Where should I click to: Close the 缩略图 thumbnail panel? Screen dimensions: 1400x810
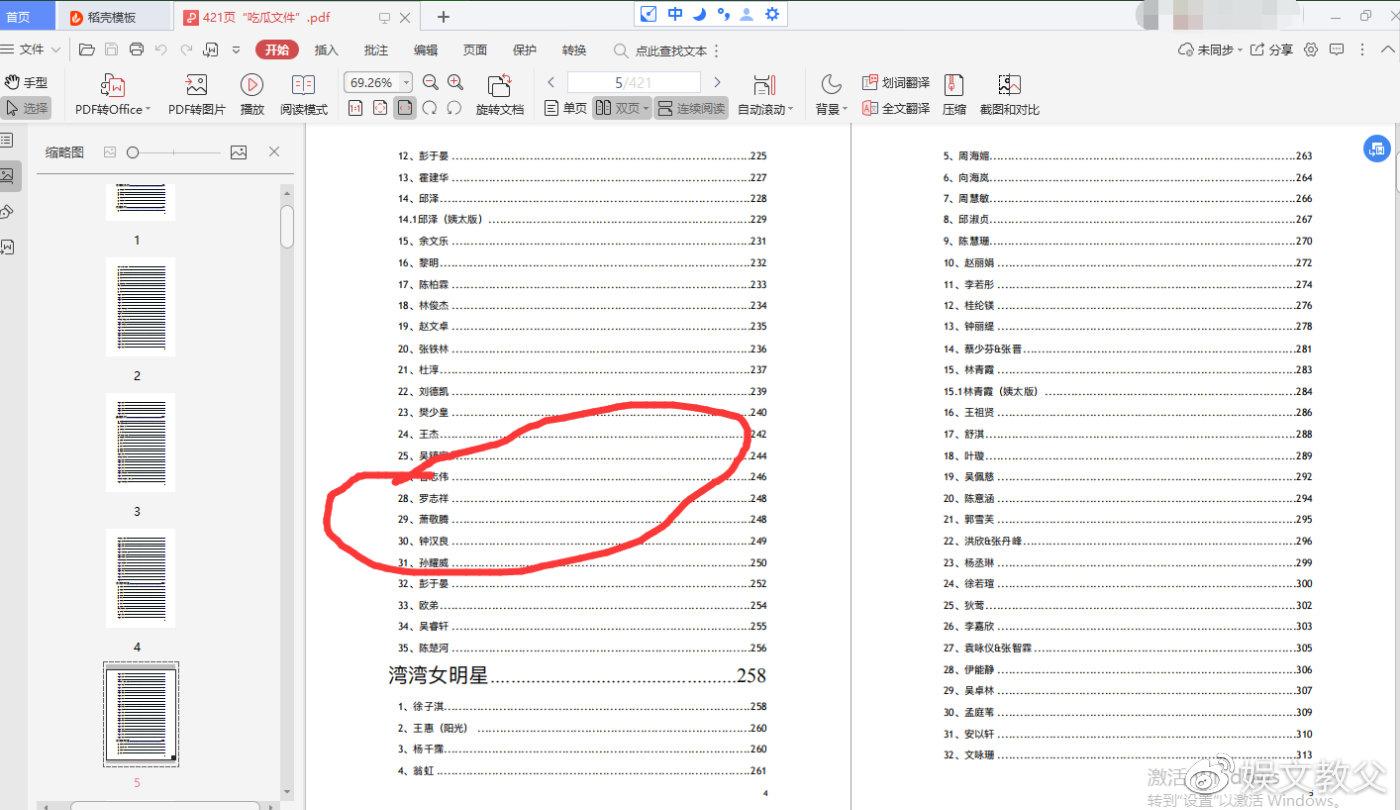pyautogui.click(x=274, y=152)
